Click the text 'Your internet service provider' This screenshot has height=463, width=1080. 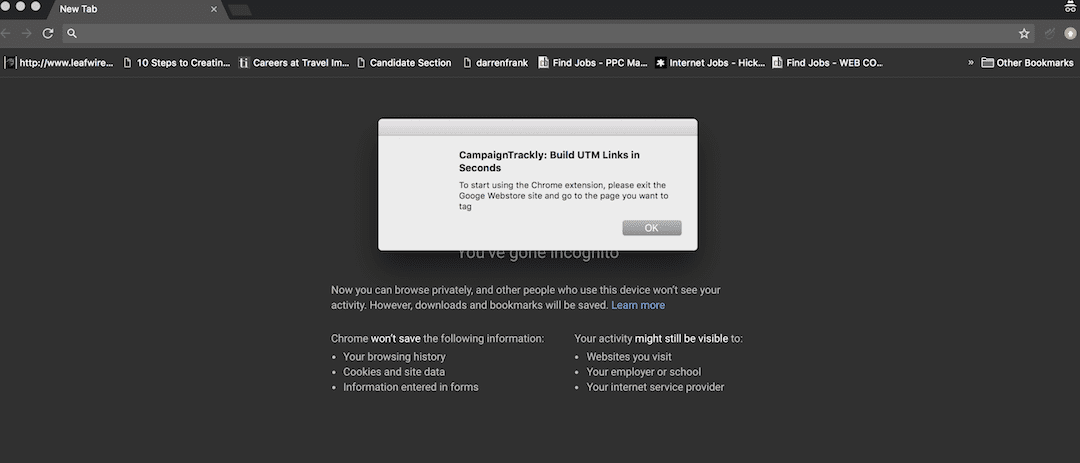tap(655, 387)
